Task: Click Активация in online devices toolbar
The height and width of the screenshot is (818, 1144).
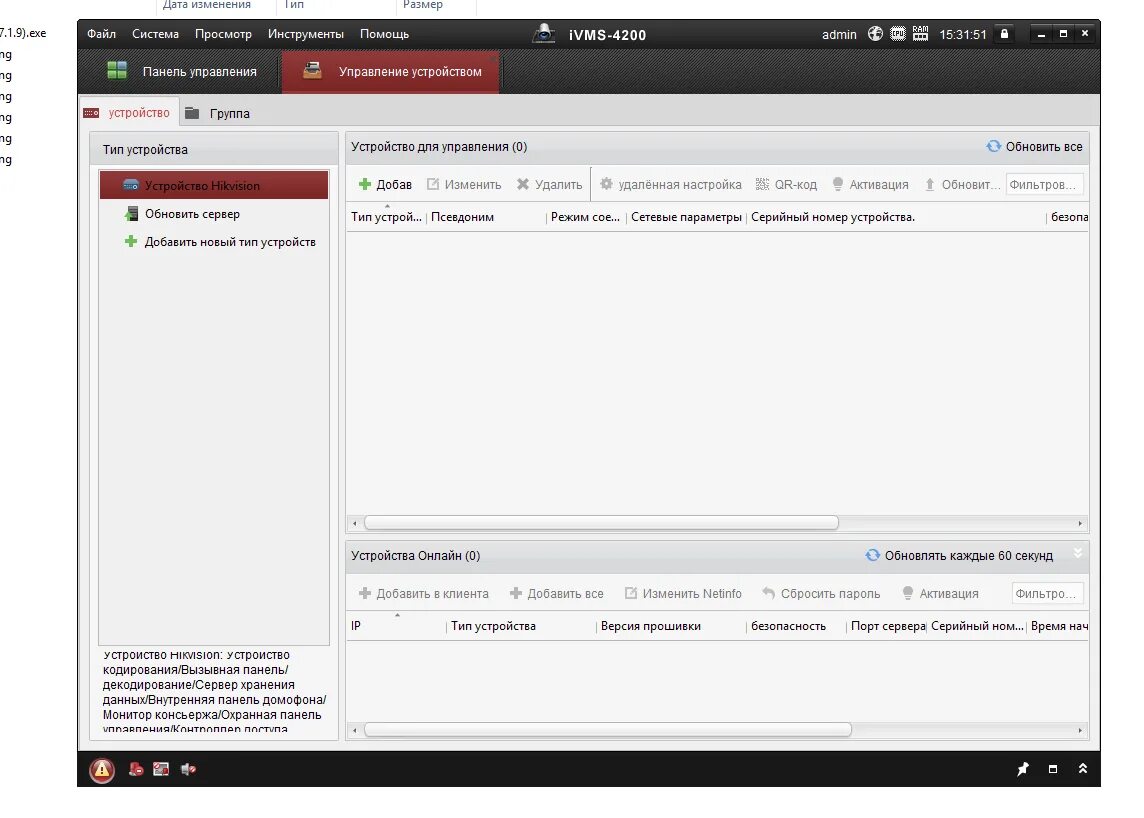Action: click(x=940, y=593)
